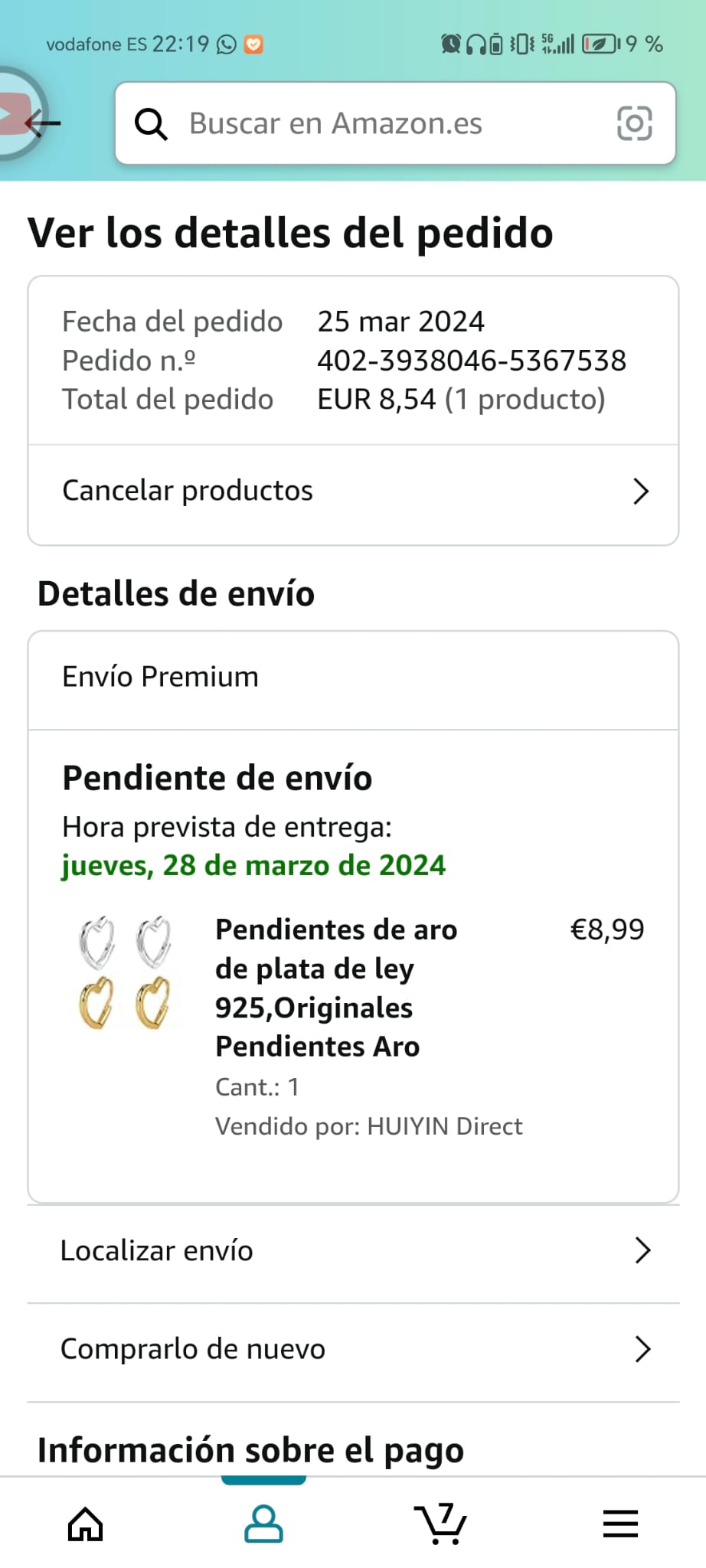Open the account profile icon
The image size is (706, 1568).
pyautogui.click(x=263, y=1524)
